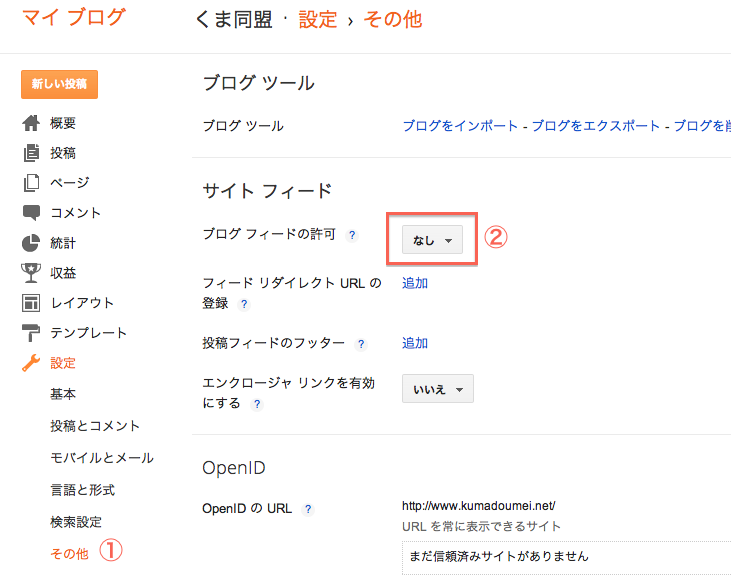This screenshot has width=731, height=580.
Task: Click the pie chart 統計 icon
Action: [x=31, y=243]
